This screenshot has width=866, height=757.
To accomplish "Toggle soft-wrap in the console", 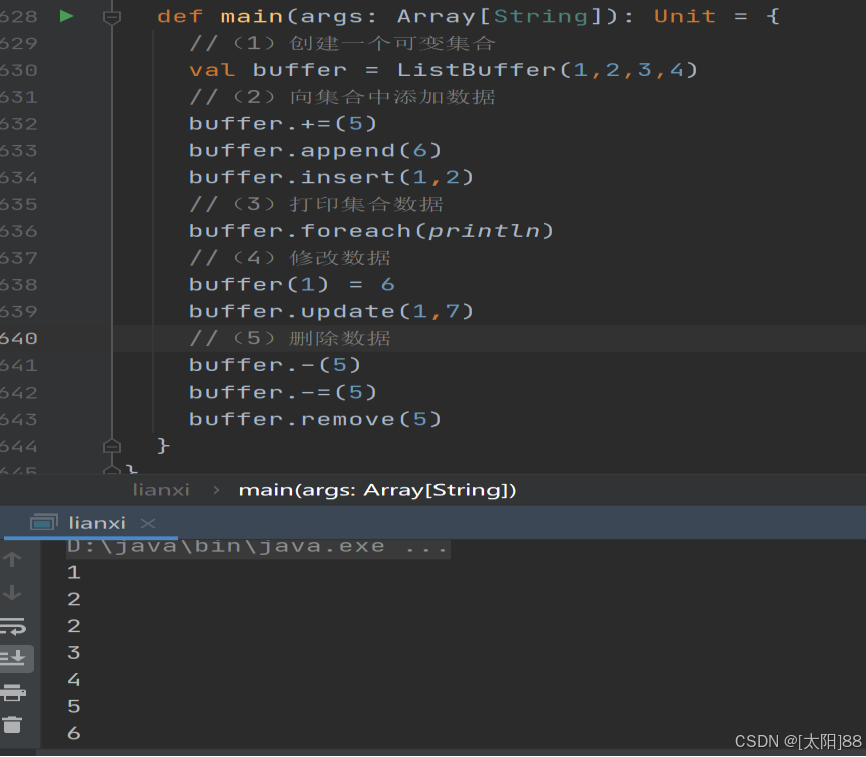I will pos(13,626).
